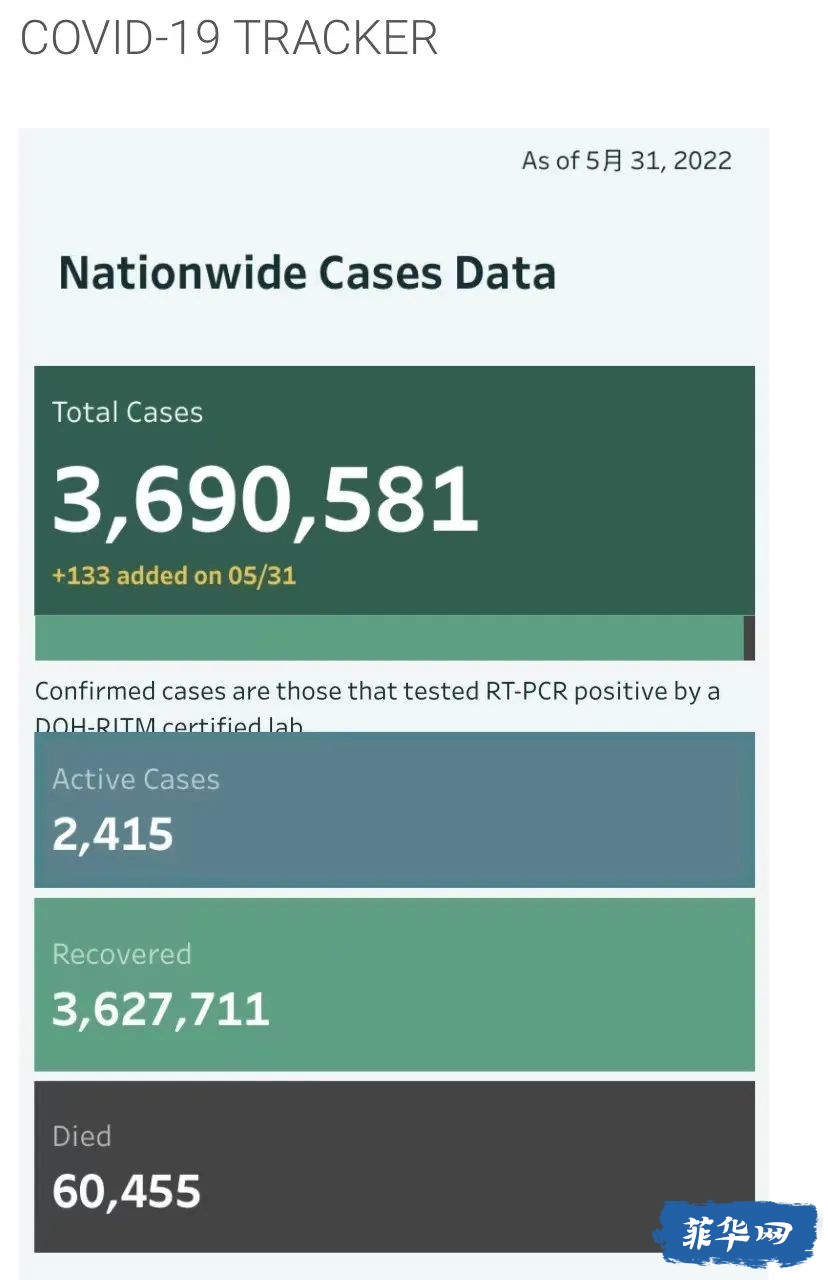Click the Active Cases label
This screenshot has width=828, height=1280.
coord(136,780)
